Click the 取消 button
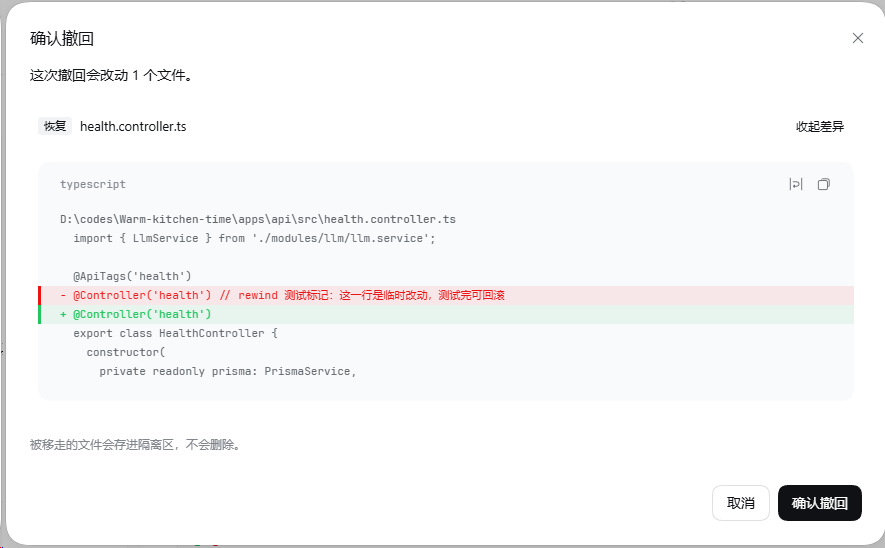885x548 pixels. [741, 503]
